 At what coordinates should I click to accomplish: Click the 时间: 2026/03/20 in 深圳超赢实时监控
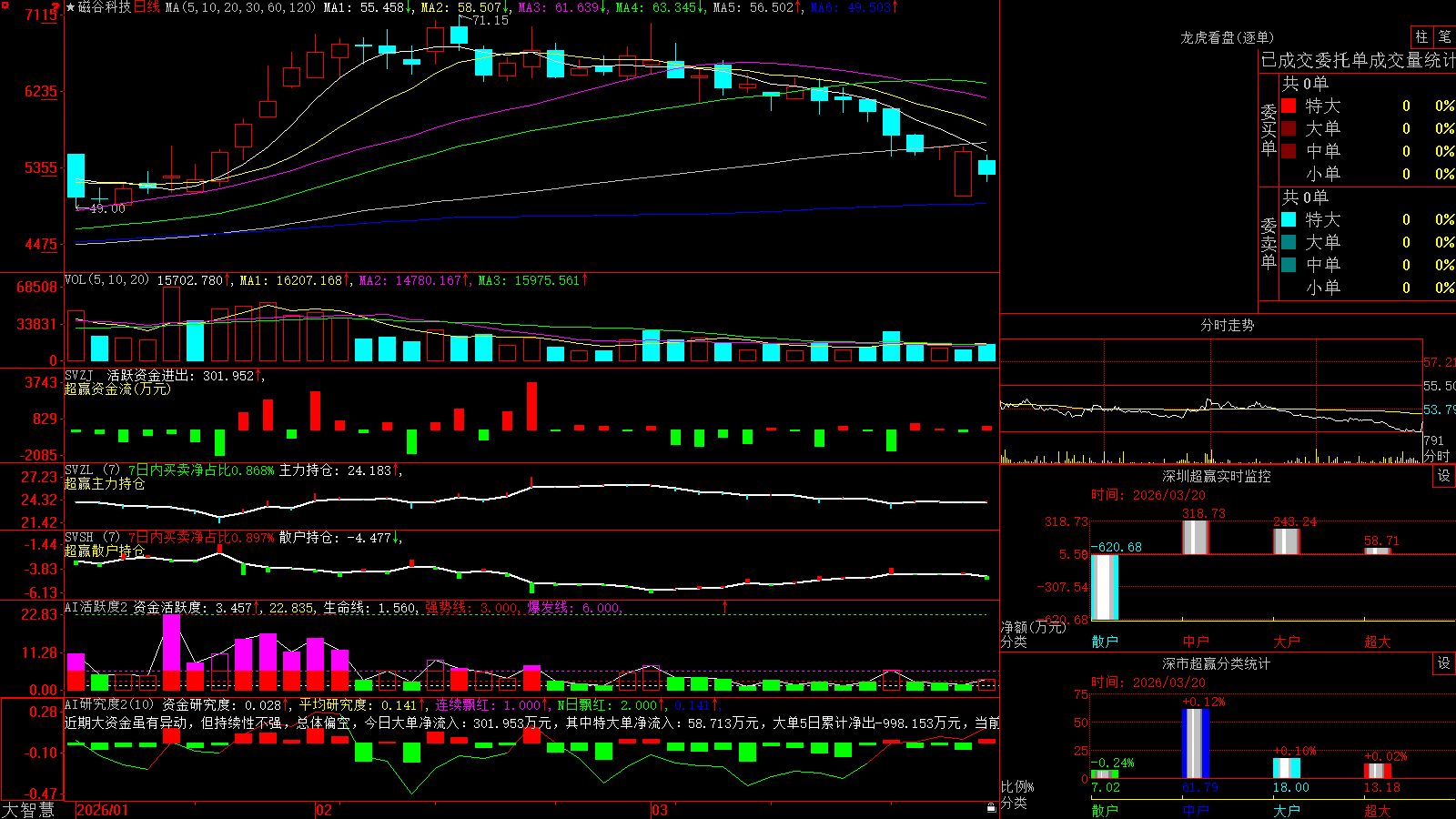[1148, 495]
